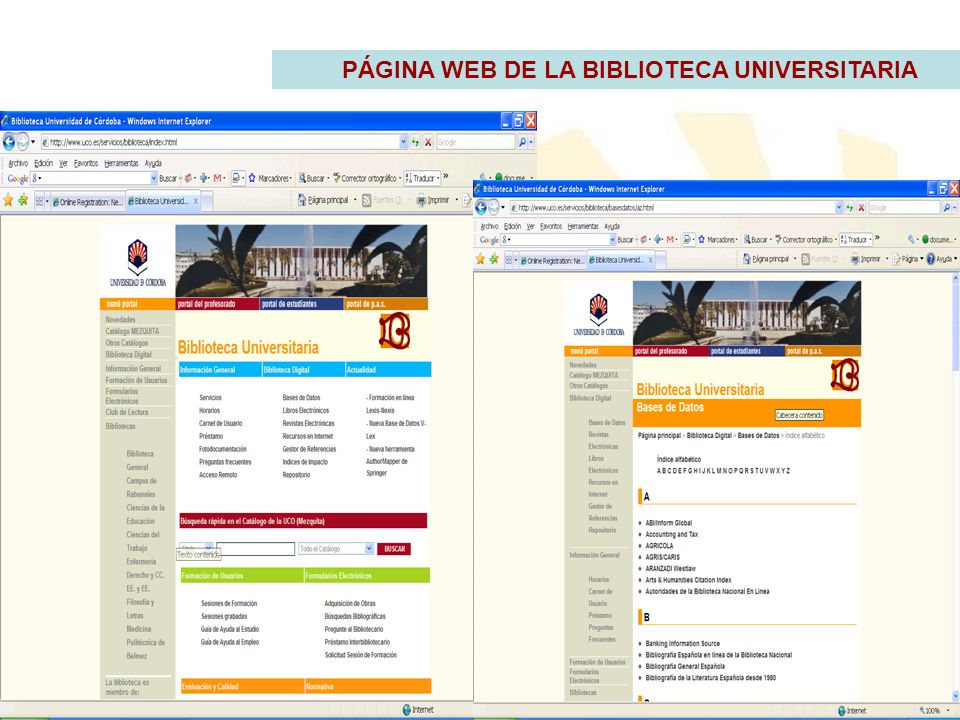This screenshot has height=720, width=960.
Task: Open Quick Tabs grid in the right window
Action: pyautogui.click(x=508, y=260)
